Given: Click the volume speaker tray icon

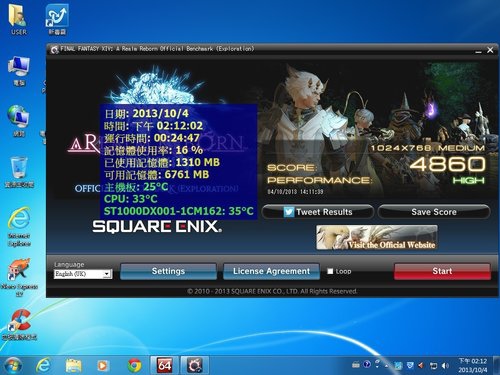Looking at the screenshot, I should (x=445, y=366).
